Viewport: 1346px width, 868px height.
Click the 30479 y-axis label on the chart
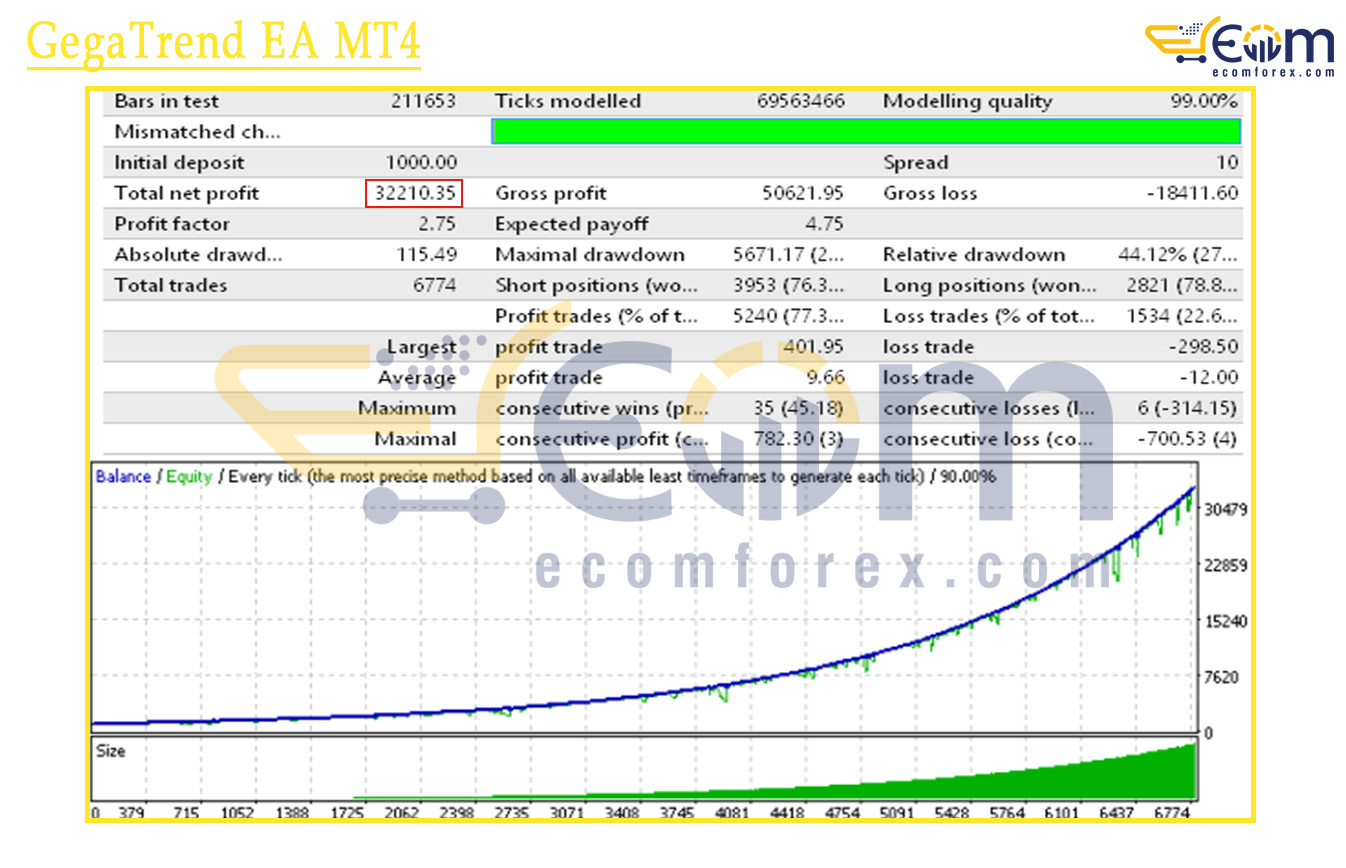tap(1225, 509)
